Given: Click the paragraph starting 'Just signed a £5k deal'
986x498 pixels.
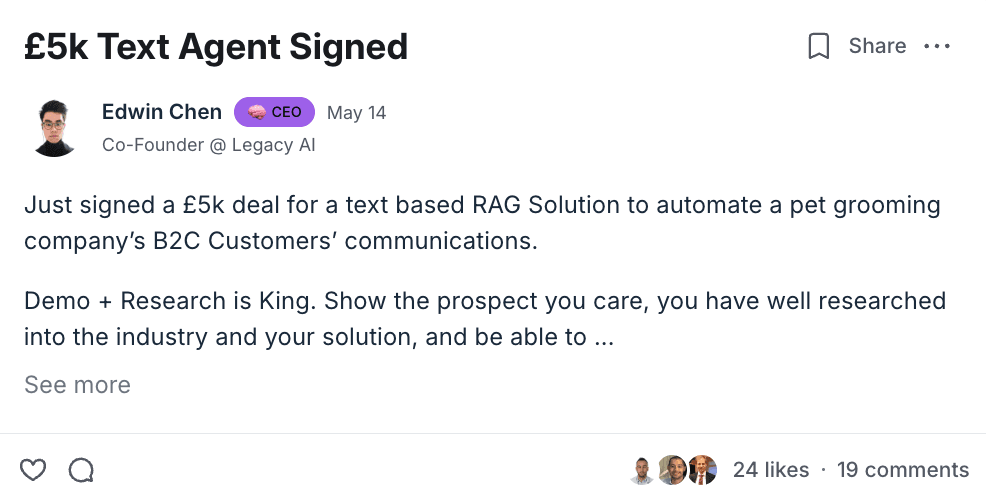Looking at the screenshot, I should click(482, 223).
